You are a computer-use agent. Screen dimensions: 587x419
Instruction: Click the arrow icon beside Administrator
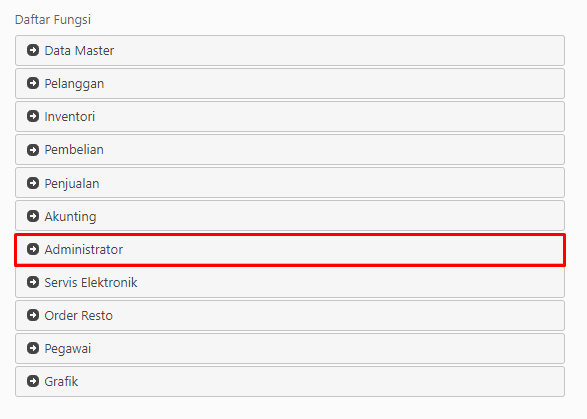pyautogui.click(x=33, y=249)
